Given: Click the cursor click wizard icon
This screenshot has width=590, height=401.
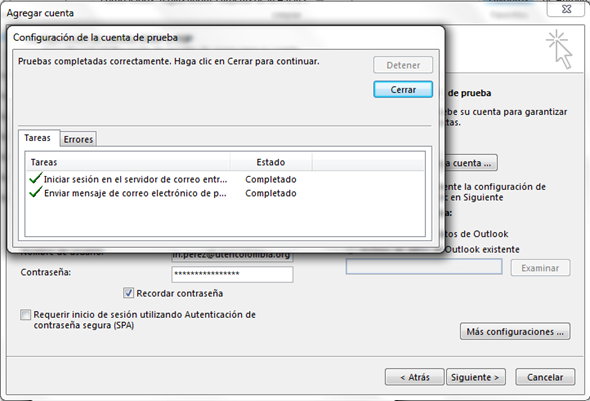Looking at the screenshot, I should [559, 50].
